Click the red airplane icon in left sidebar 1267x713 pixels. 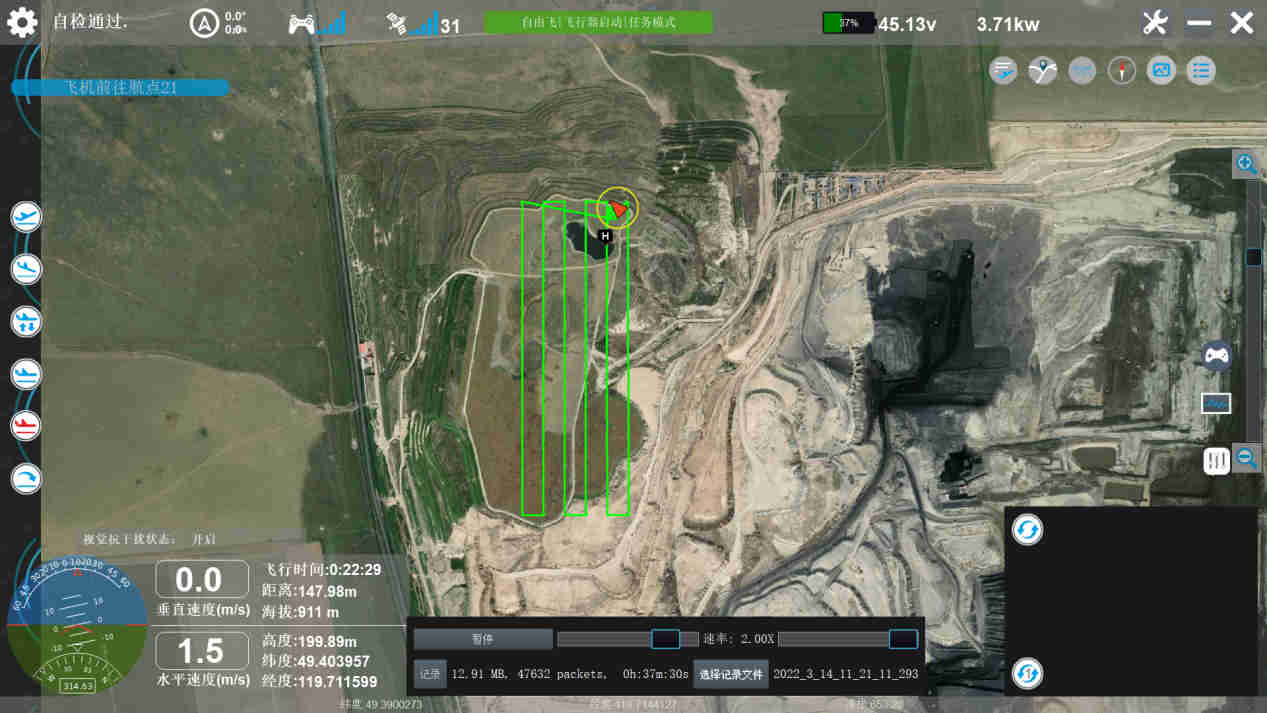[26, 425]
